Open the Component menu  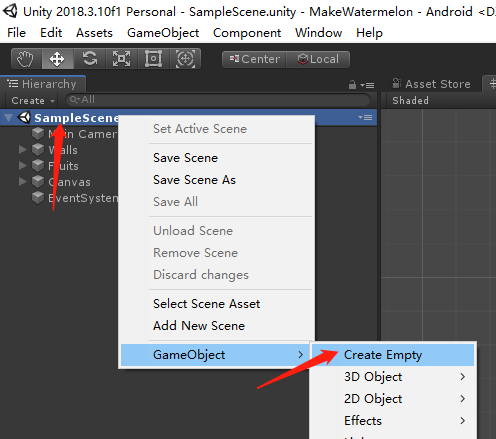tap(247, 33)
